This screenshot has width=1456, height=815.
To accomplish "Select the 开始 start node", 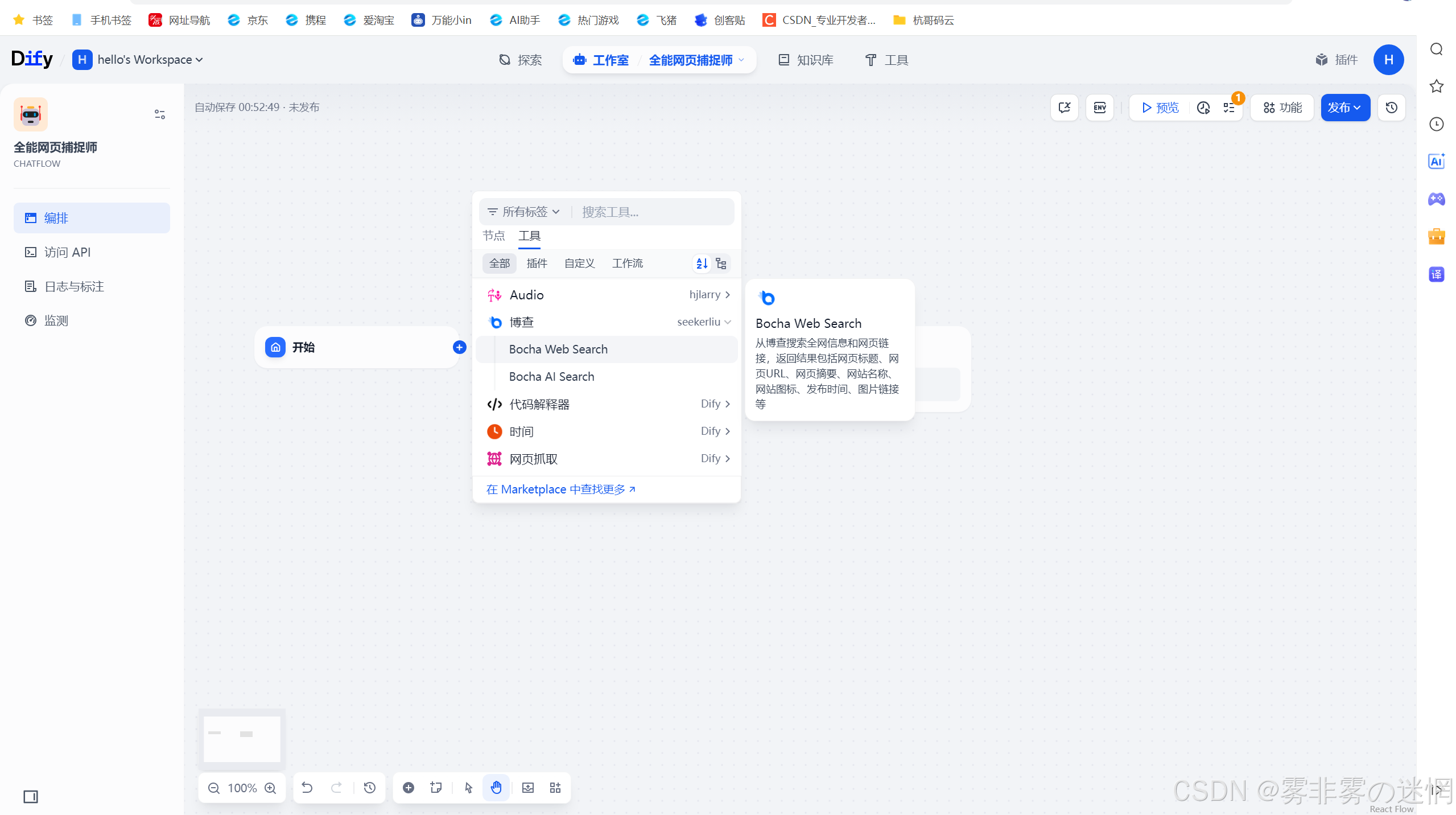I will 357,347.
